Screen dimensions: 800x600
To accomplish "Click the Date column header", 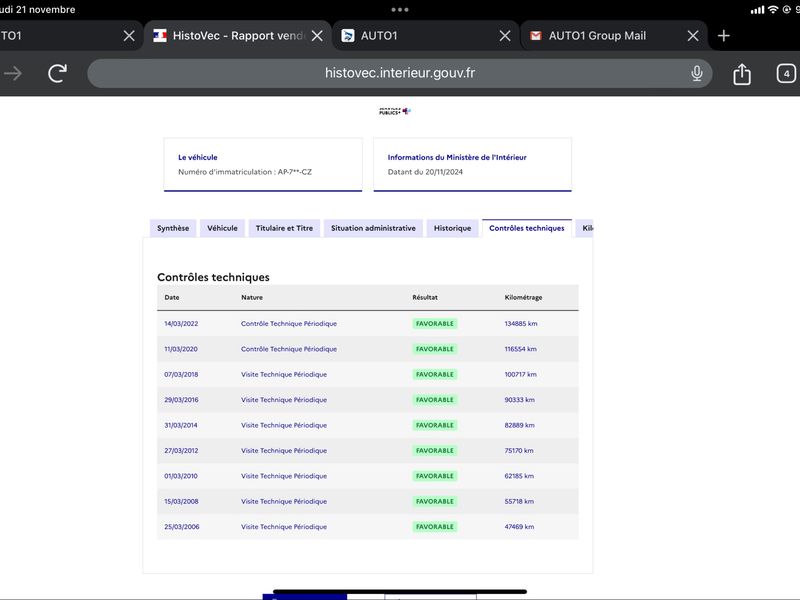I will click(x=172, y=297).
